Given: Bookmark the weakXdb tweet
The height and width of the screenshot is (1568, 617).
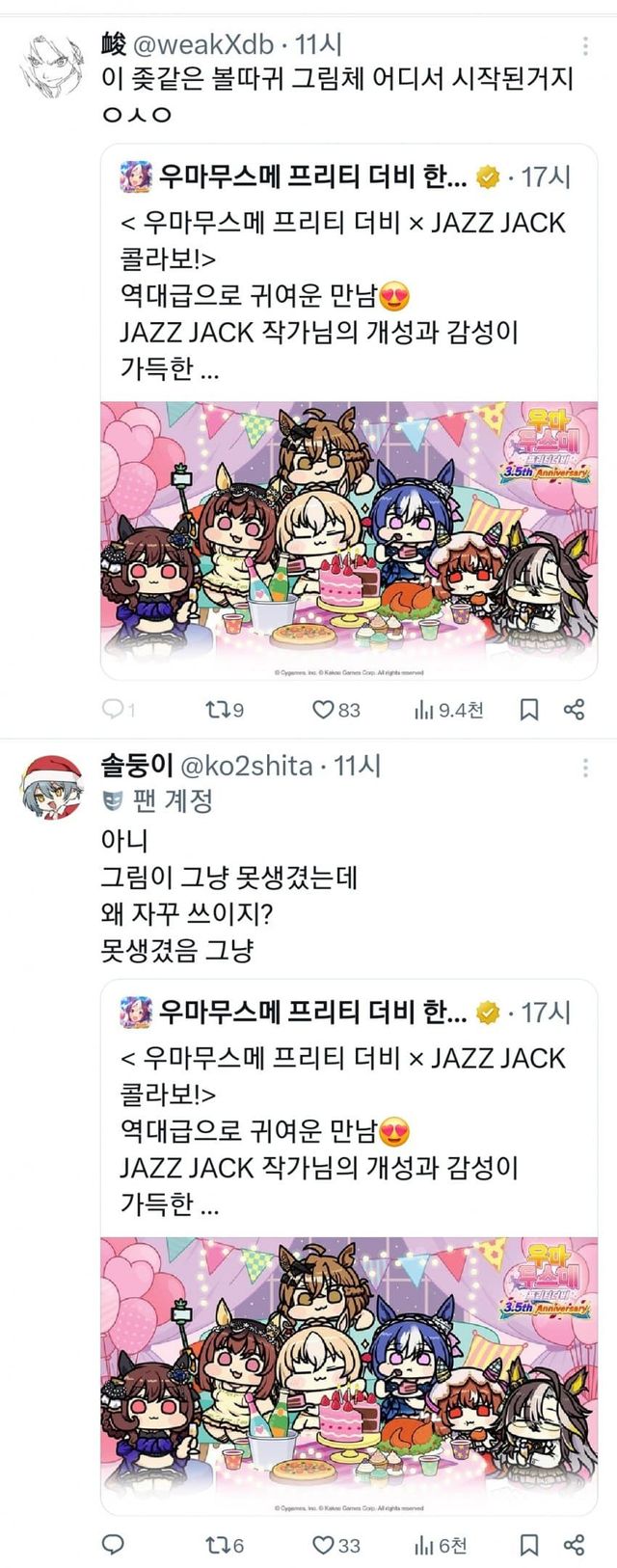Looking at the screenshot, I should coord(529,710).
